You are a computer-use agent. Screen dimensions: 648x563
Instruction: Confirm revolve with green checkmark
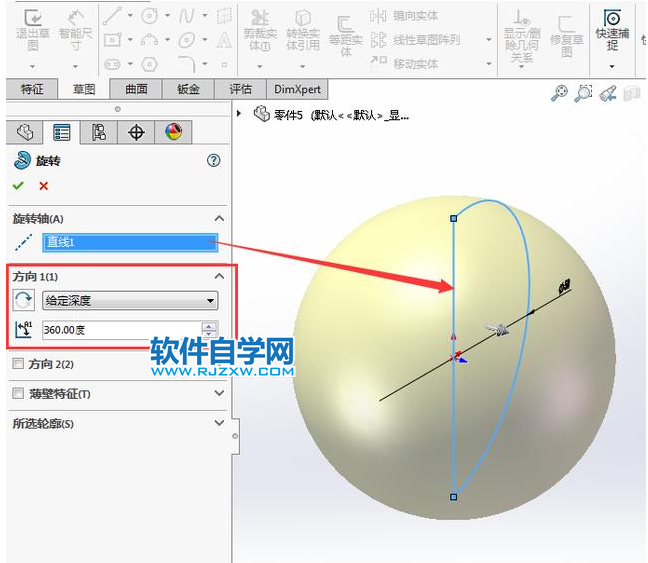click(18, 186)
